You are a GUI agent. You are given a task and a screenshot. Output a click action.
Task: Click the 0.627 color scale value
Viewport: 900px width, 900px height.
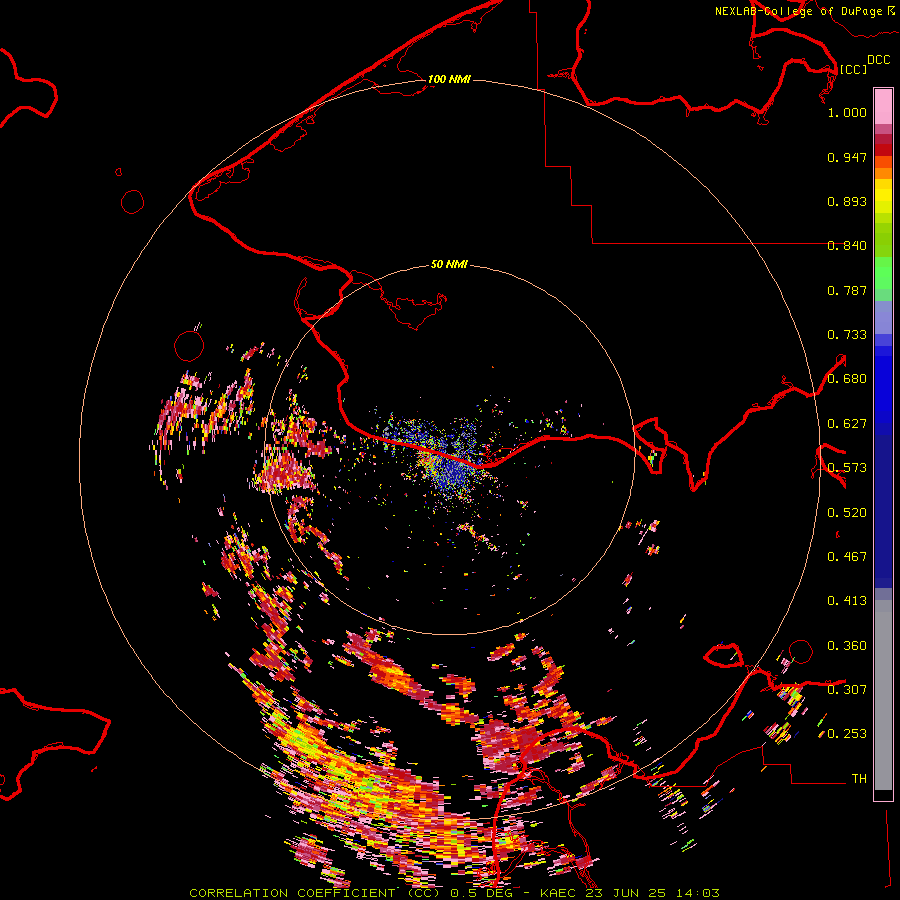coord(847,424)
